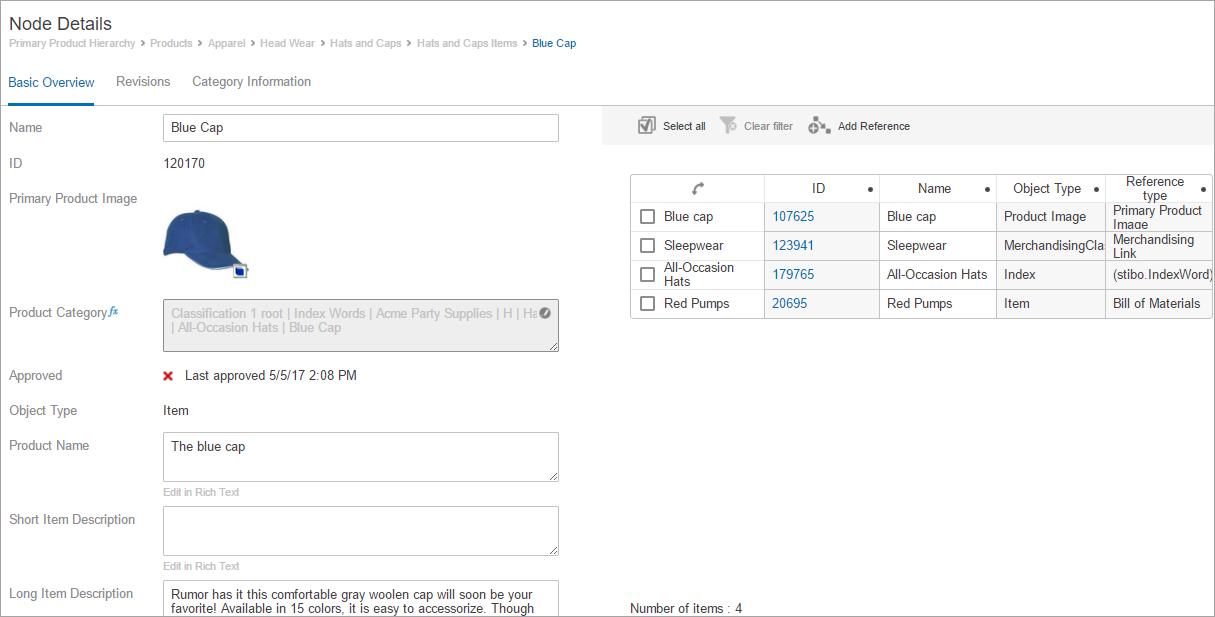This screenshot has height=617, width=1215.
Task: Click the Short Item Description text area
Action: click(361, 531)
